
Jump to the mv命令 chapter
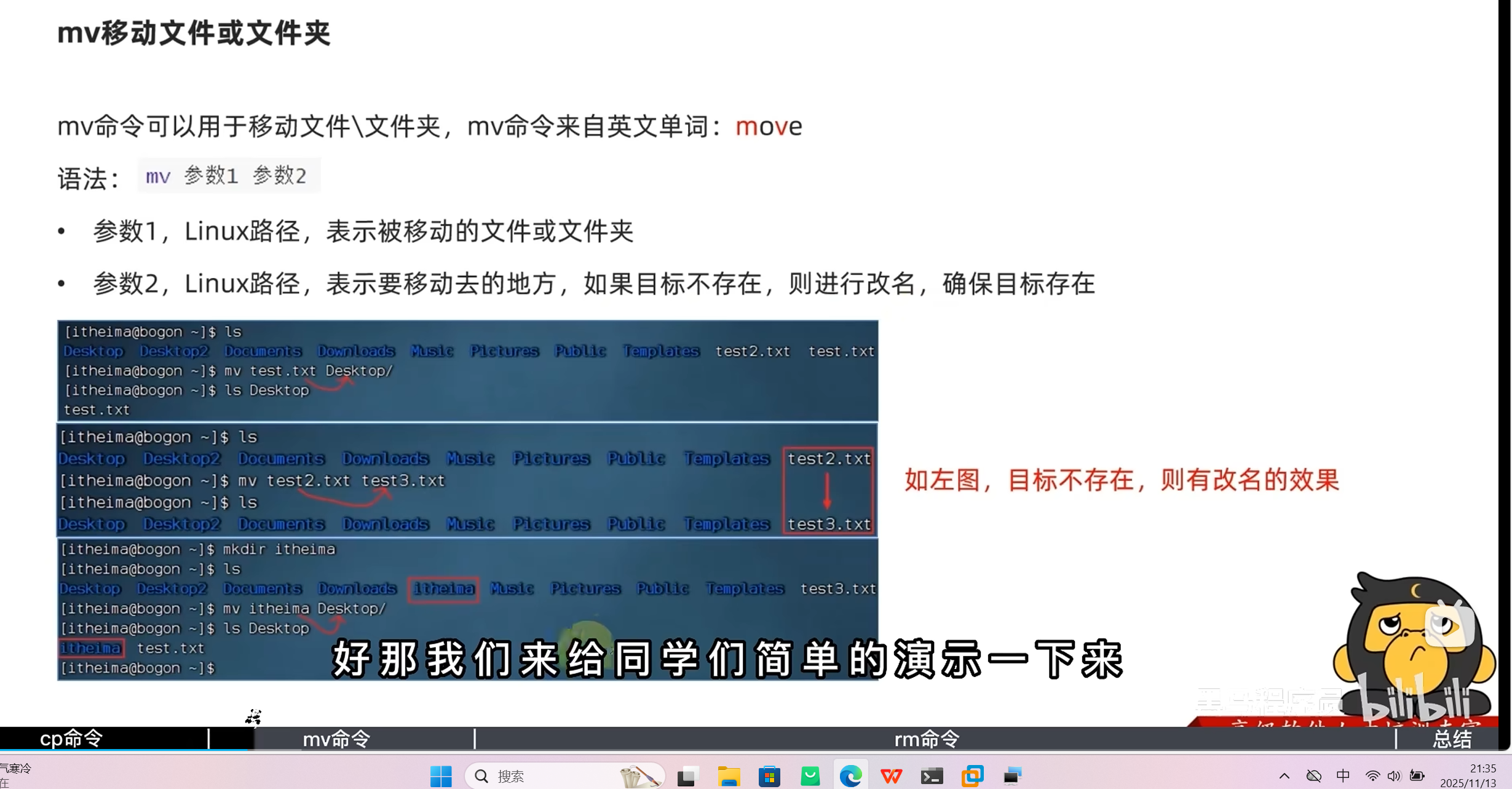coord(337,739)
